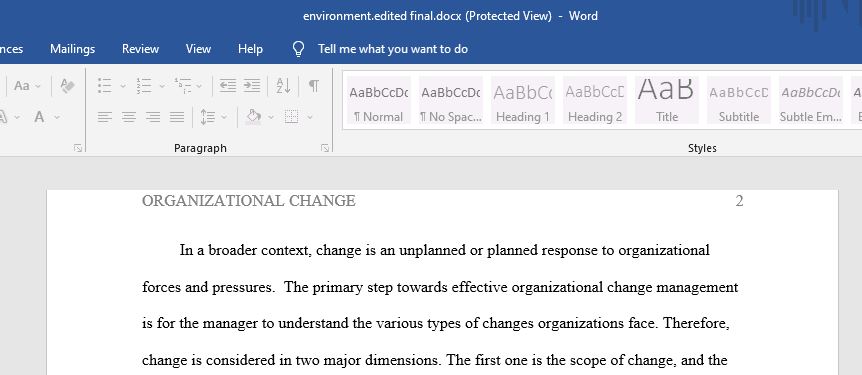
Task: Toggle show paragraph marks (¶)
Action: [x=313, y=86]
